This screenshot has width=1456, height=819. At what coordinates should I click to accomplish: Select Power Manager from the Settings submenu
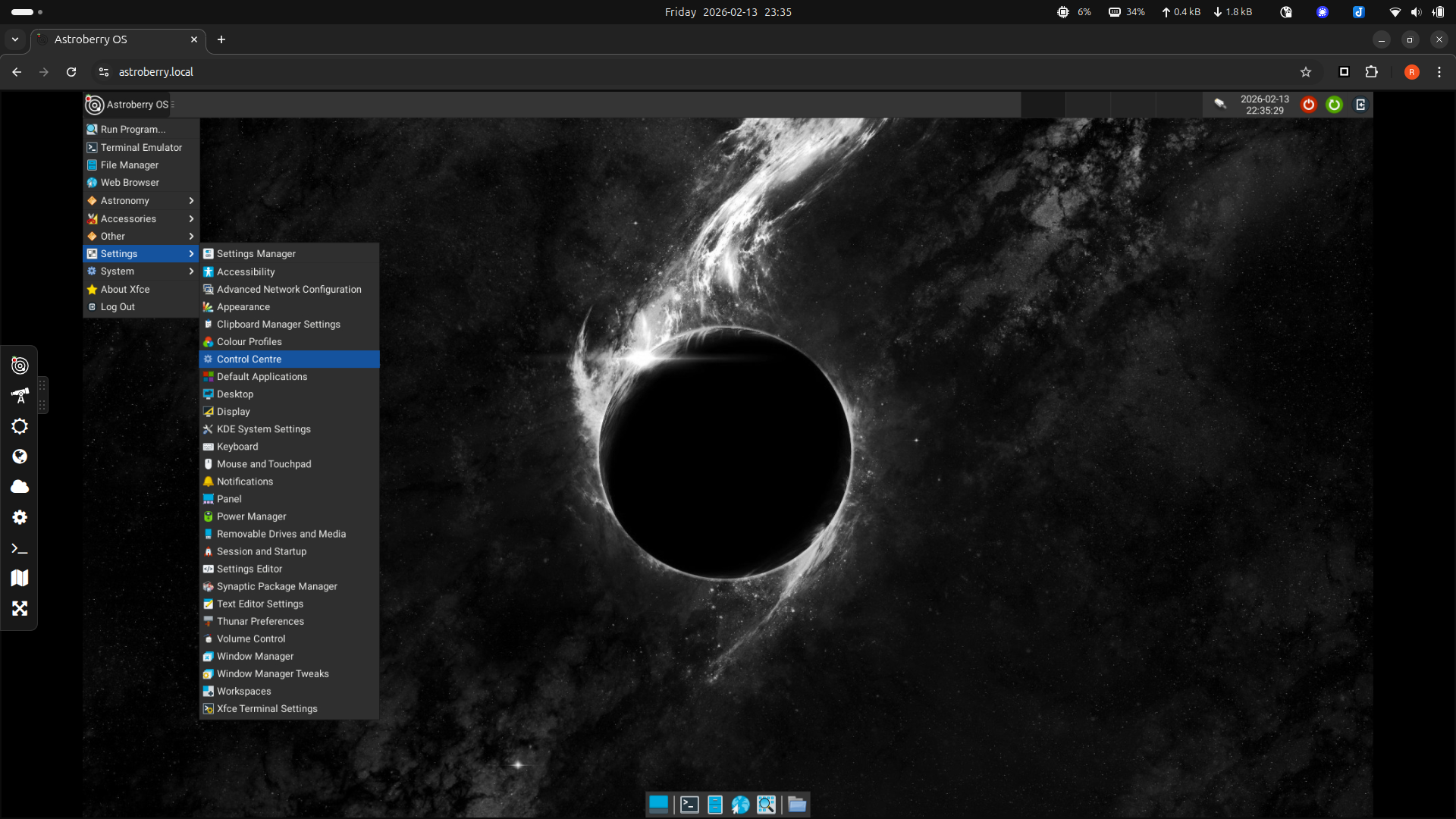point(251,516)
